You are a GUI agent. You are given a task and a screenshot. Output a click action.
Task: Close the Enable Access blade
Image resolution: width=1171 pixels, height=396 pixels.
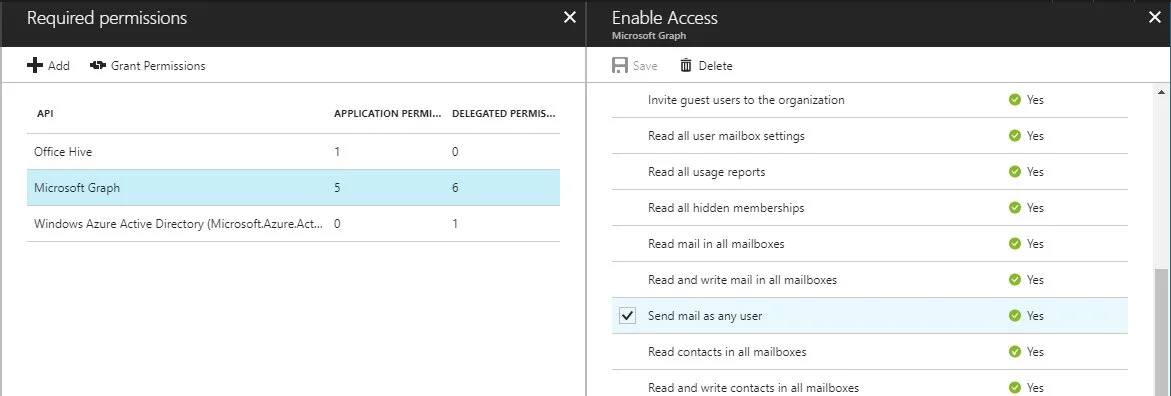(x=1155, y=17)
